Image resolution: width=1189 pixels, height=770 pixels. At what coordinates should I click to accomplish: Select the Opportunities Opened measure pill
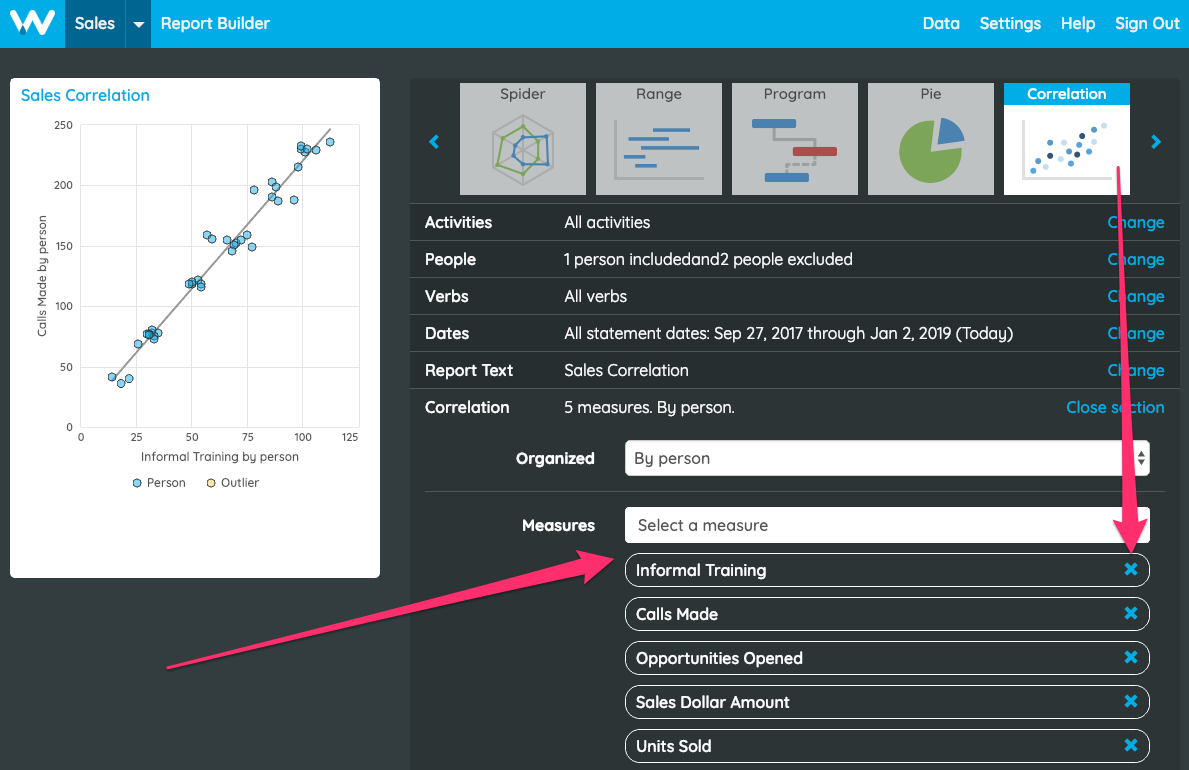(x=886, y=658)
